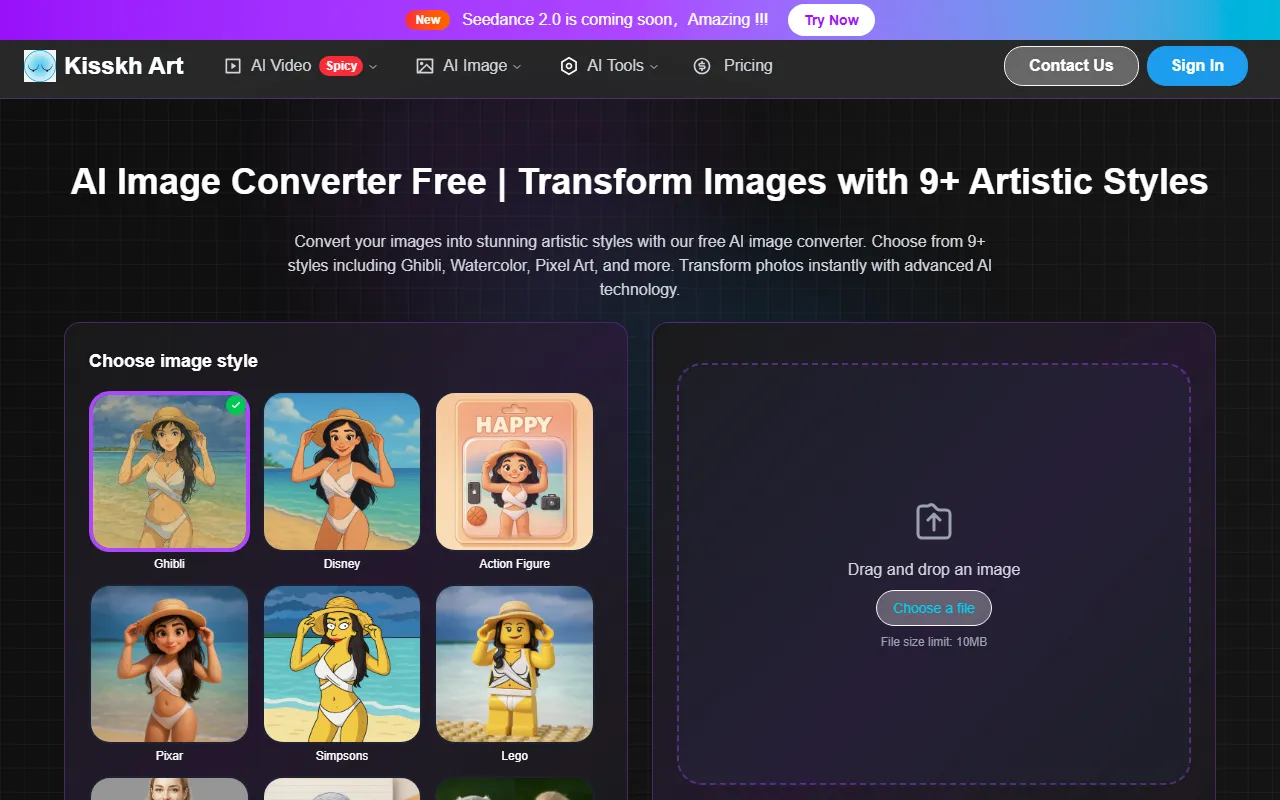This screenshot has height=800, width=1280.
Task: Click the AI Video play icon
Action: point(233,66)
